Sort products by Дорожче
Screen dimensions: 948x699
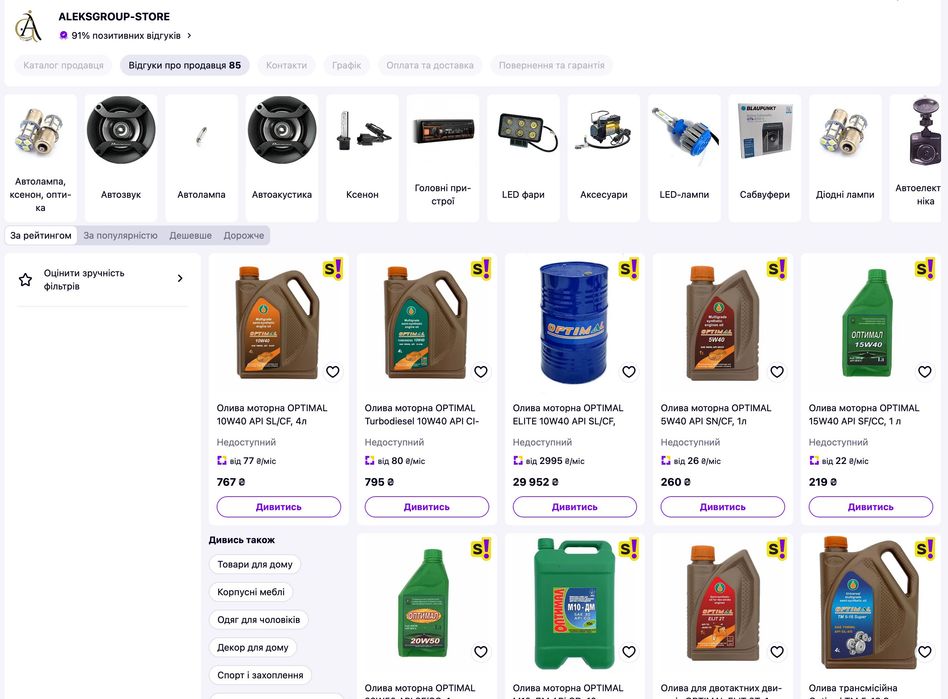pos(244,235)
